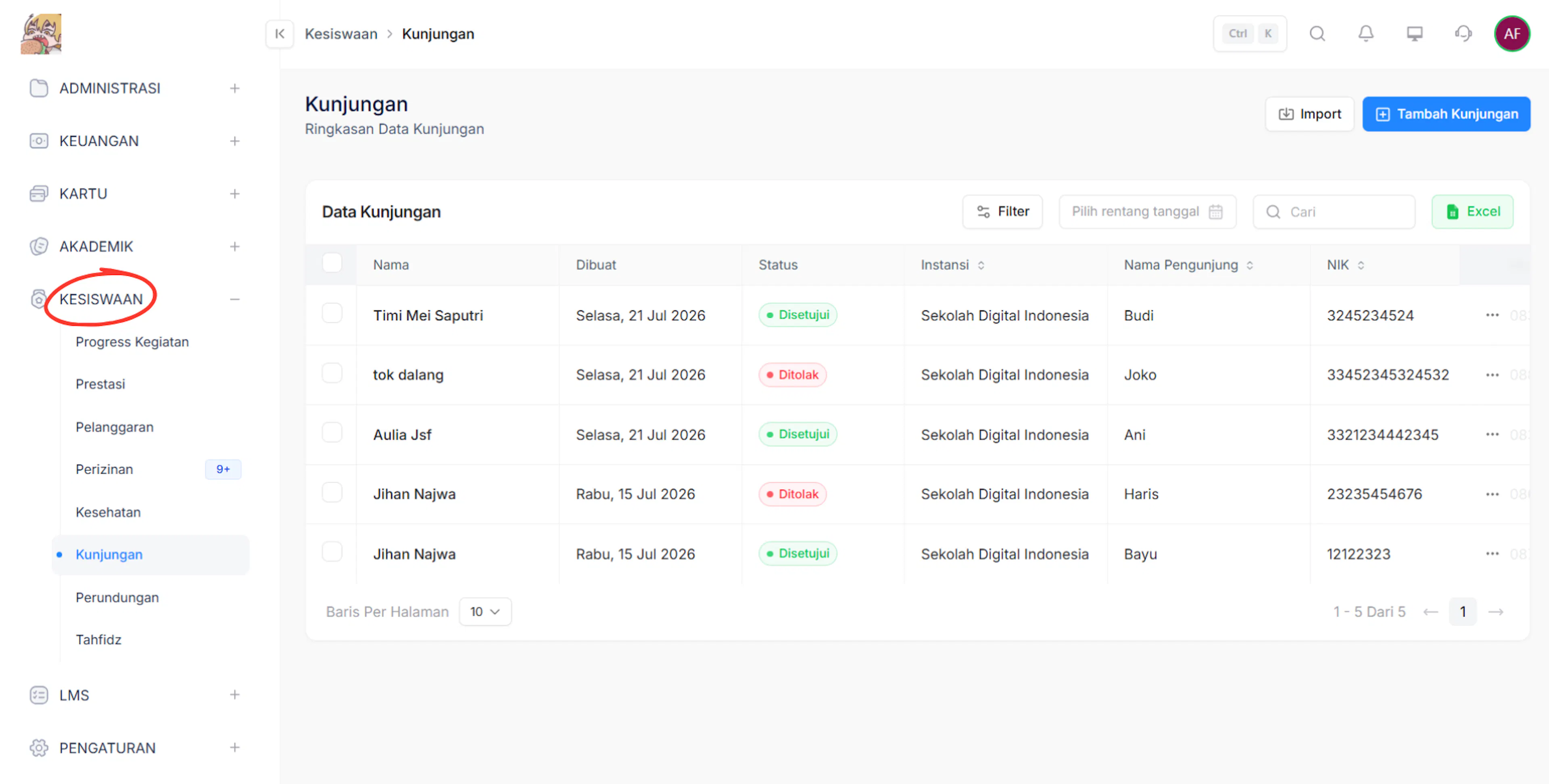Tick the select-all checkbox in table header
This screenshot has height=784, width=1549.
click(332, 263)
